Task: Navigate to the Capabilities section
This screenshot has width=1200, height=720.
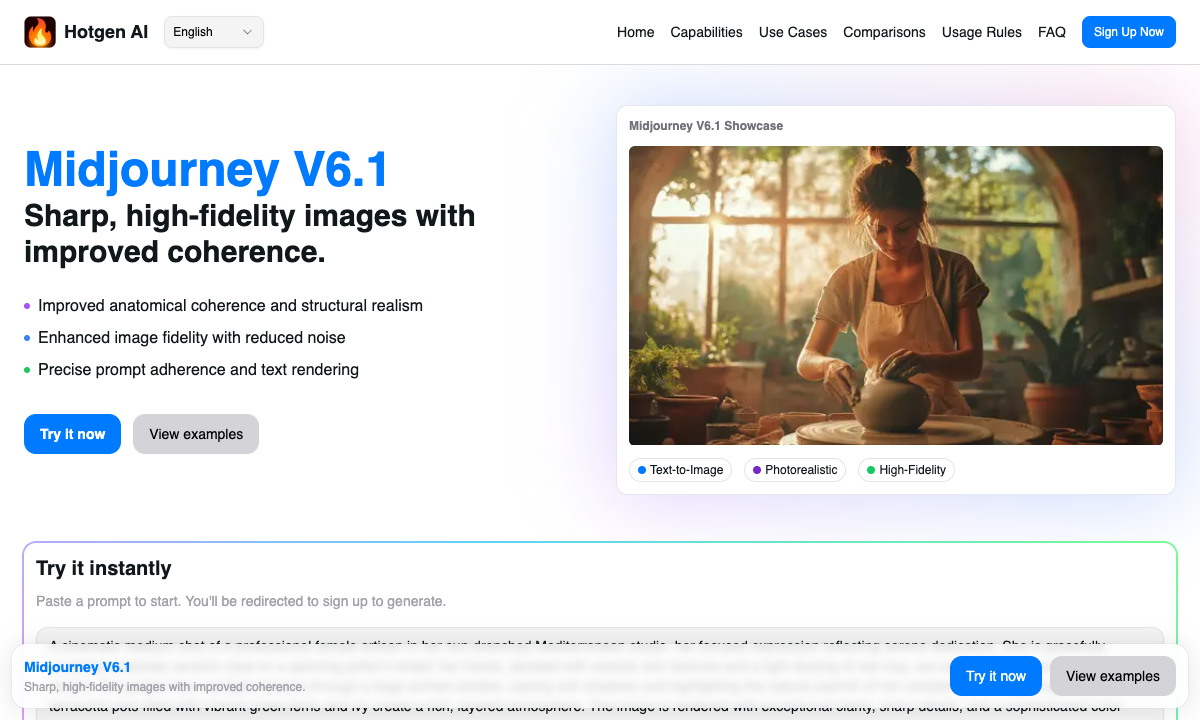Action: point(706,32)
